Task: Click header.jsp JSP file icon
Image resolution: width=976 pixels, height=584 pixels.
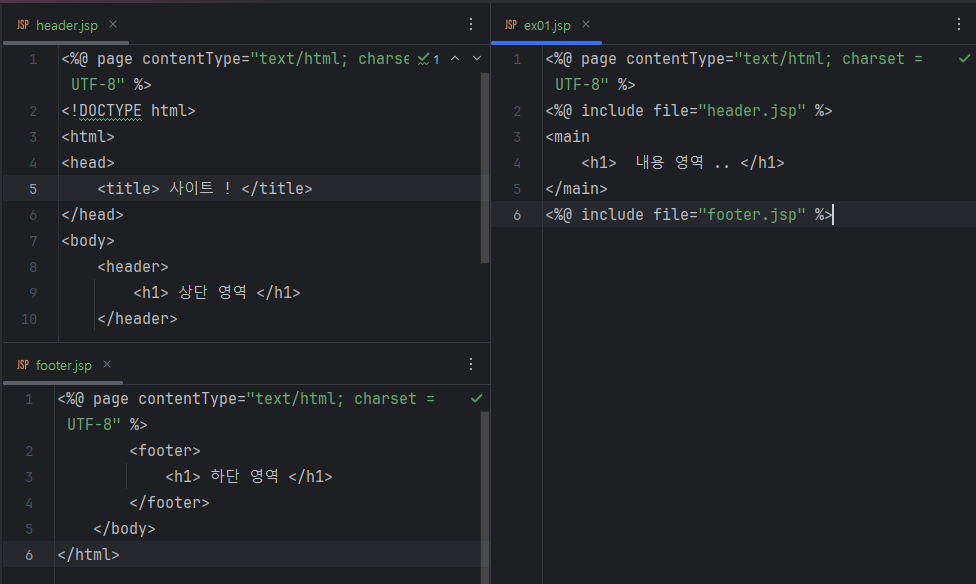Action: [23, 25]
